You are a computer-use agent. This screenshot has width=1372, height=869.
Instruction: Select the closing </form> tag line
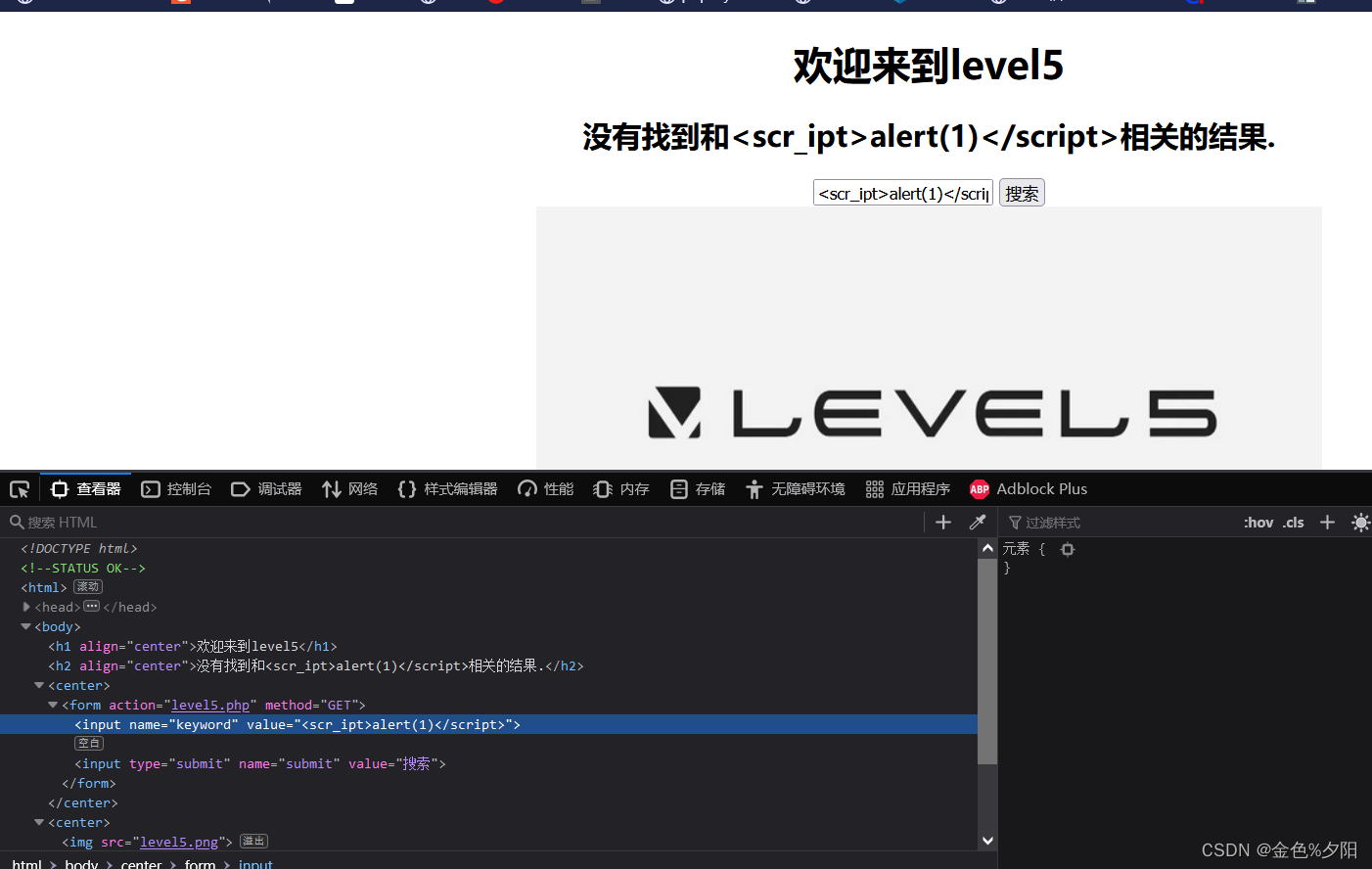[89, 784]
